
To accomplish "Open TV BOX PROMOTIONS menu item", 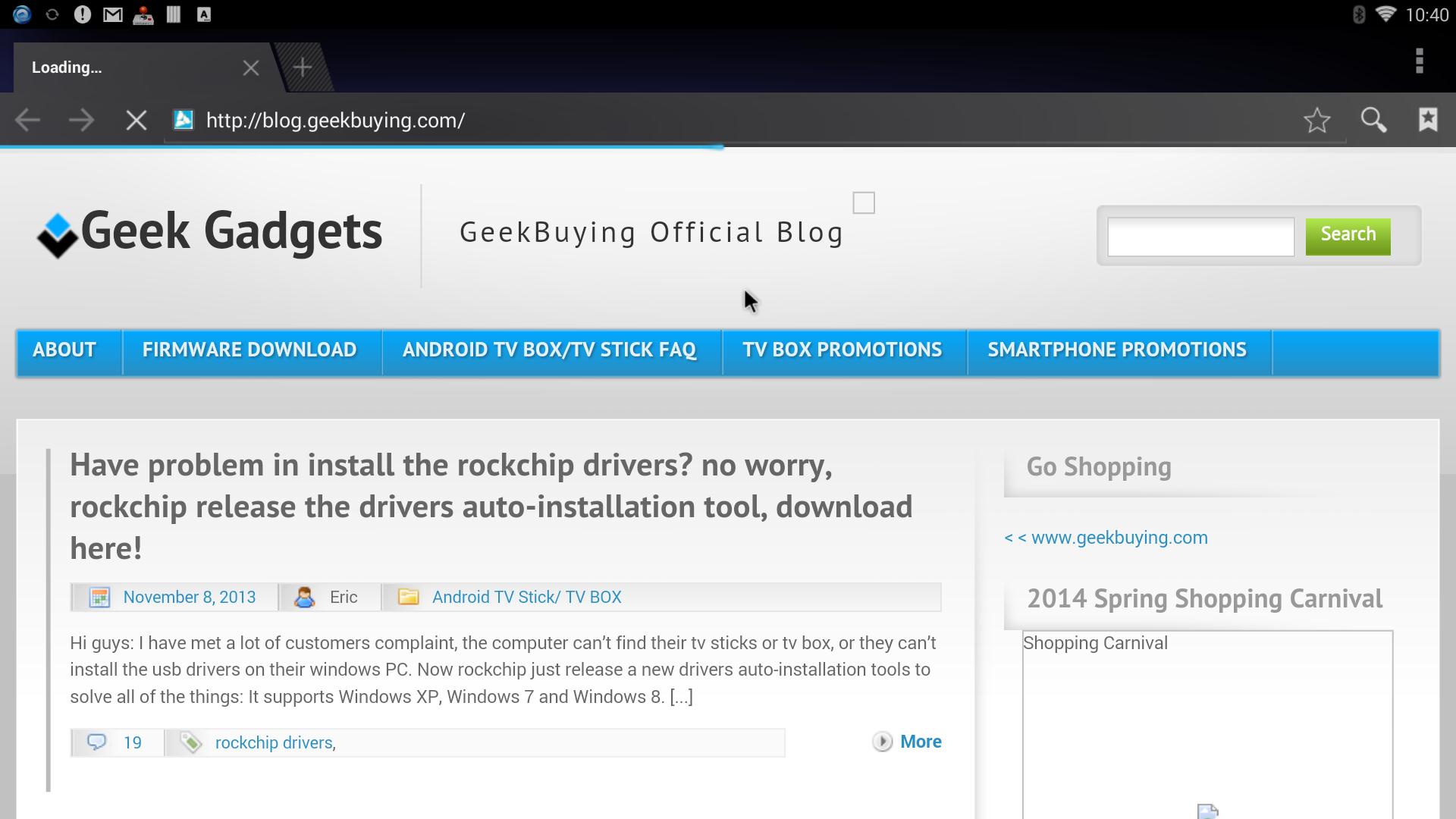I will tap(843, 350).
